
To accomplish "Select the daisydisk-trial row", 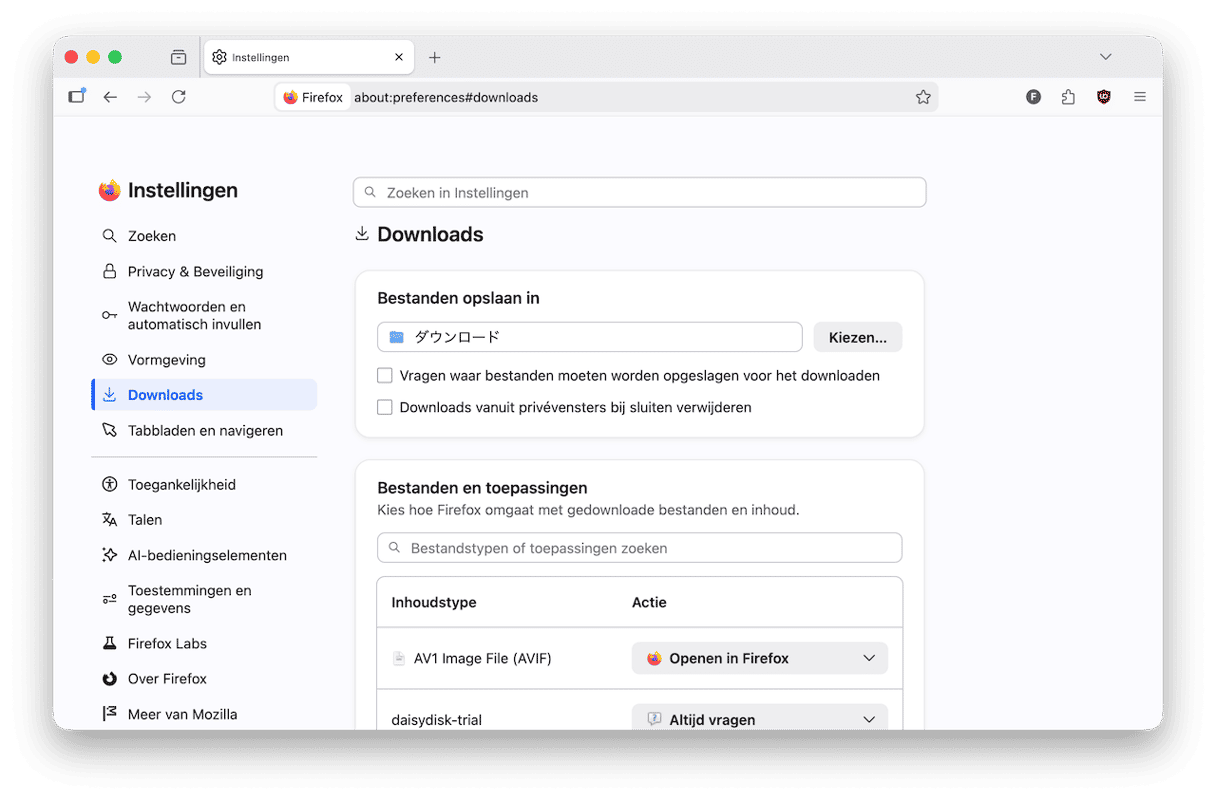I will 640,711.
